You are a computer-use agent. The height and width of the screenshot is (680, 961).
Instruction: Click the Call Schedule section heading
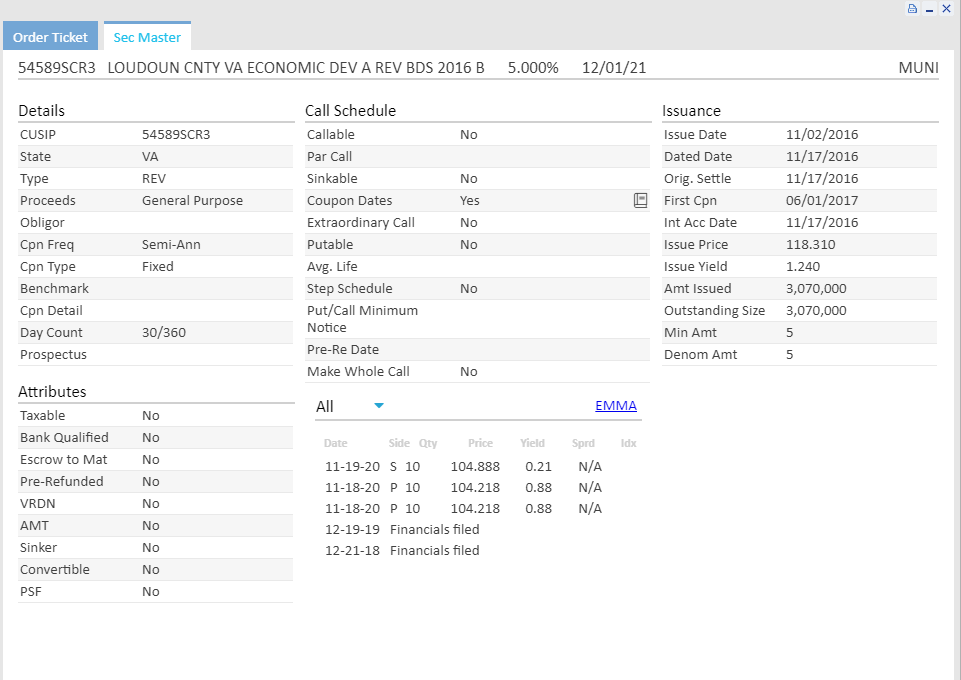click(x=351, y=110)
